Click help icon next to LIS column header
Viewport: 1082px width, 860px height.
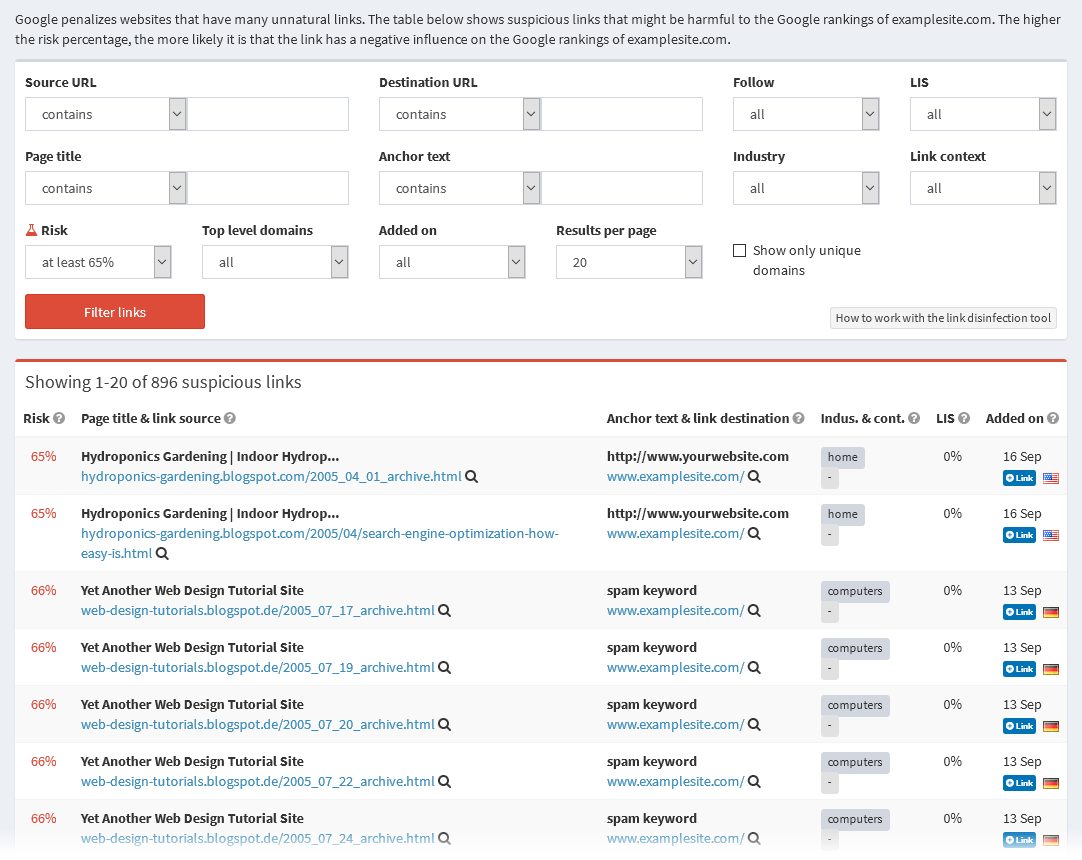coord(964,419)
